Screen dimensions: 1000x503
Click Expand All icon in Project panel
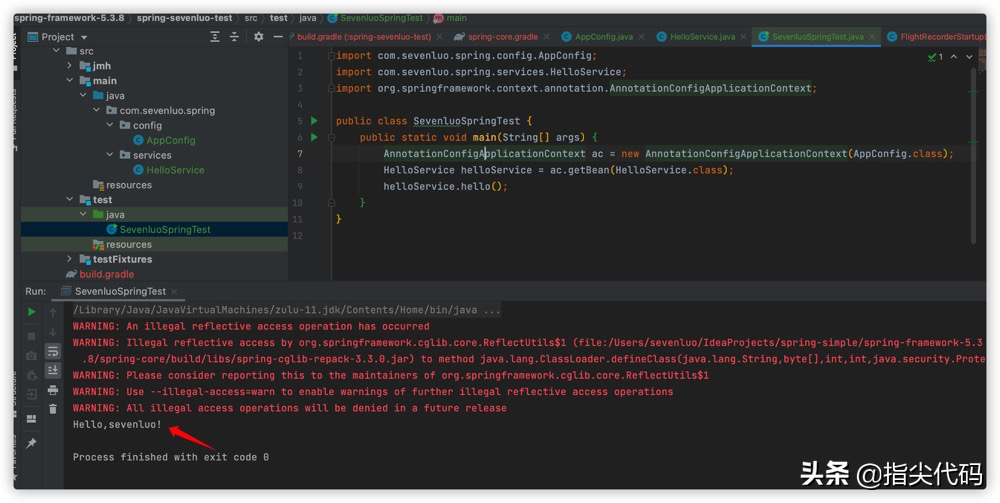point(215,37)
